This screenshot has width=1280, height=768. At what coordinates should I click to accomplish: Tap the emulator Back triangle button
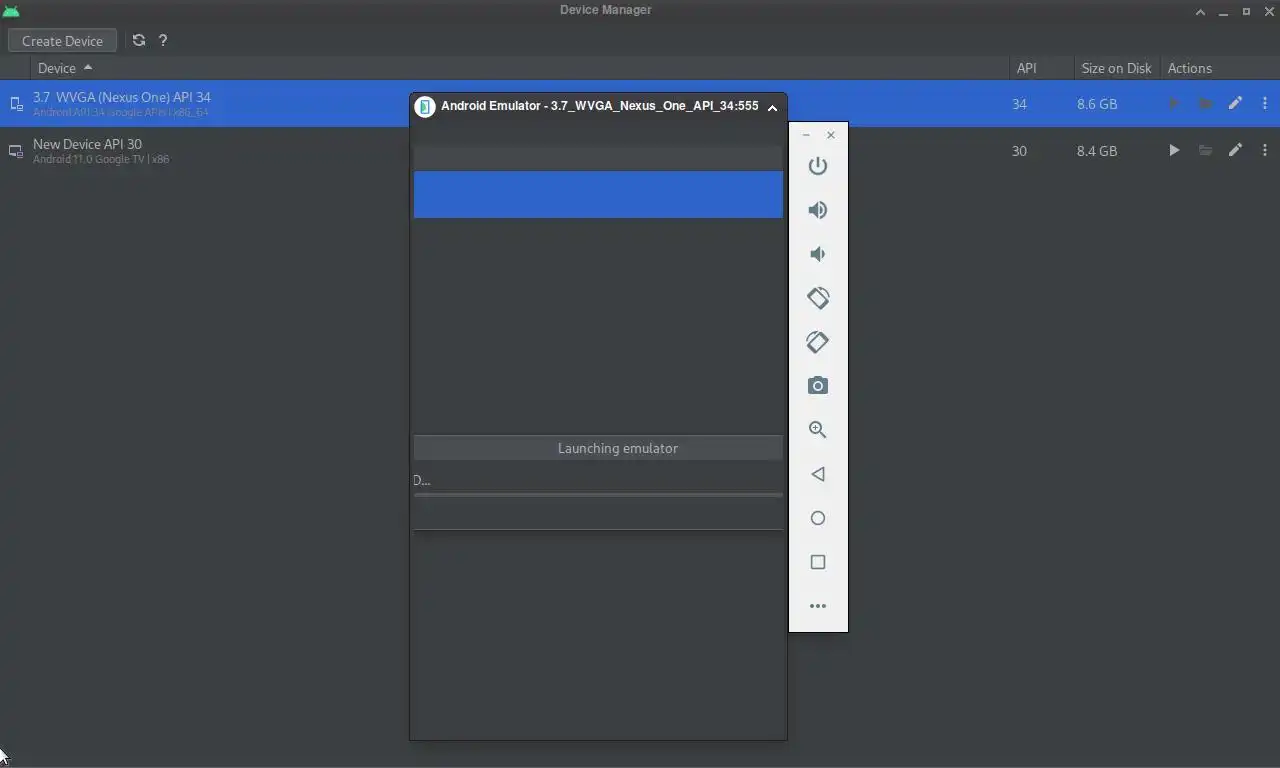[x=818, y=474]
